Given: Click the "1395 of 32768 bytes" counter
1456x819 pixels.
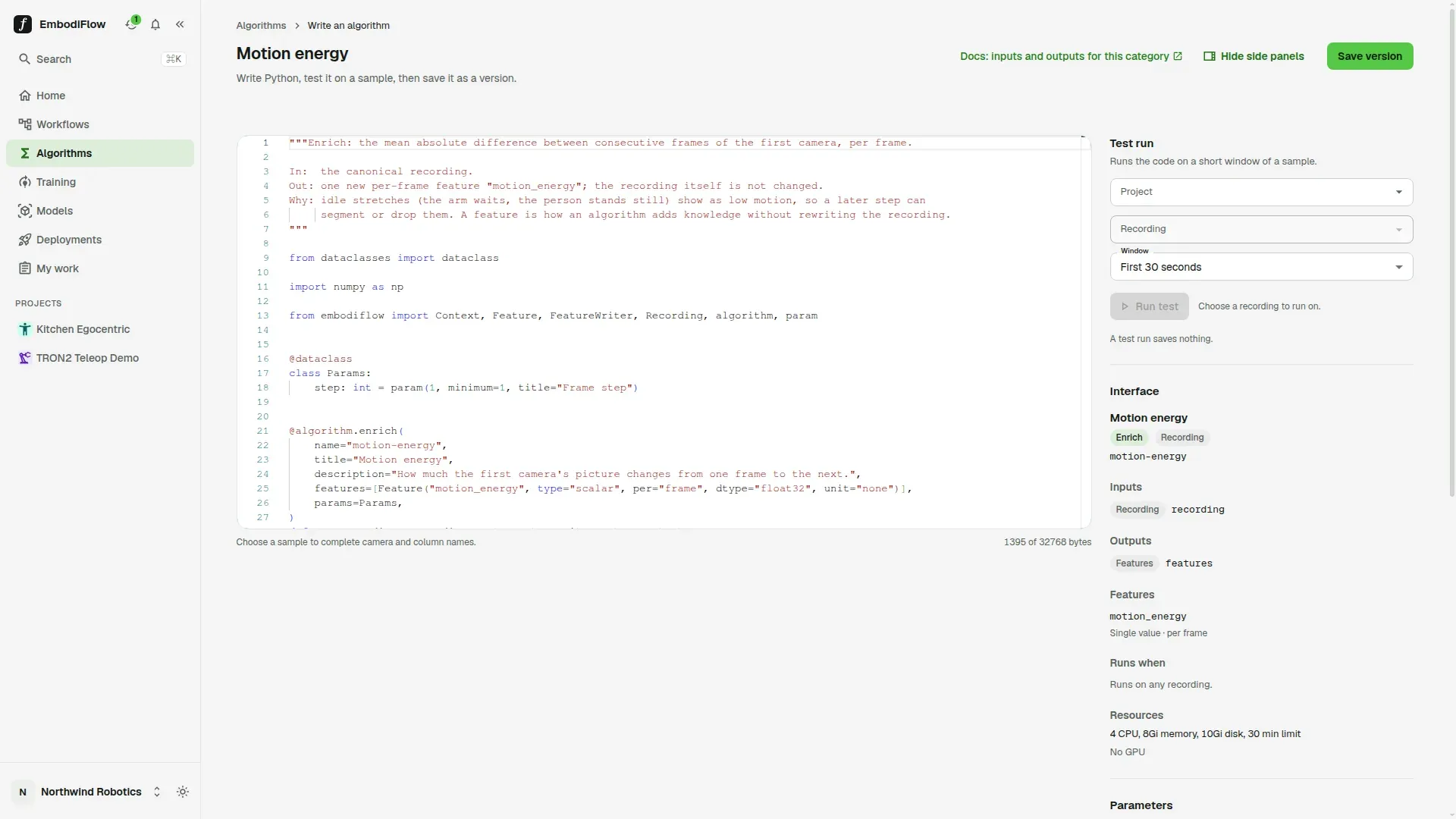Looking at the screenshot, I should (x=1047, y=542).
